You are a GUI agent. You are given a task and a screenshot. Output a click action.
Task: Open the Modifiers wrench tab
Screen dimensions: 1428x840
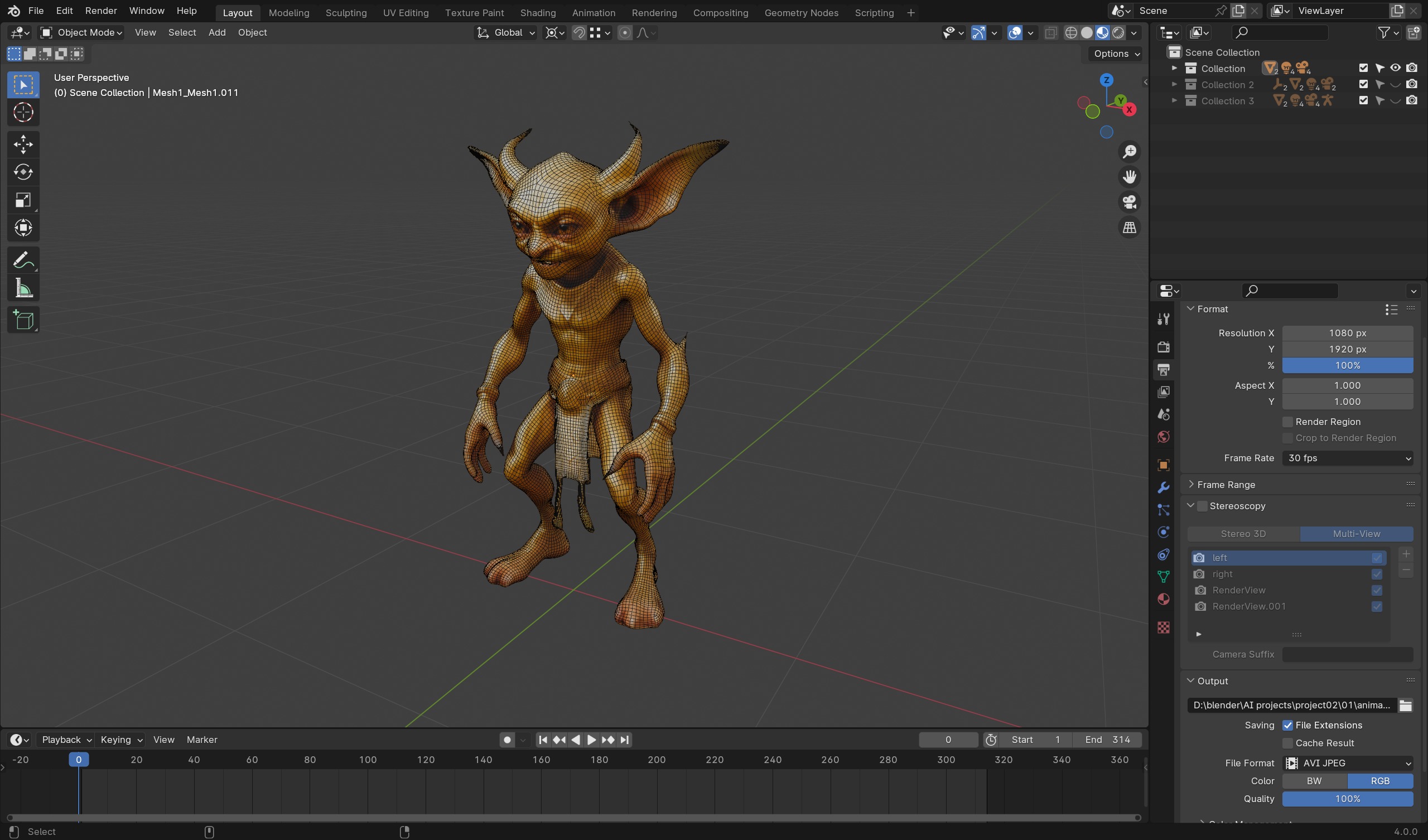click(x=1164, y=487)
